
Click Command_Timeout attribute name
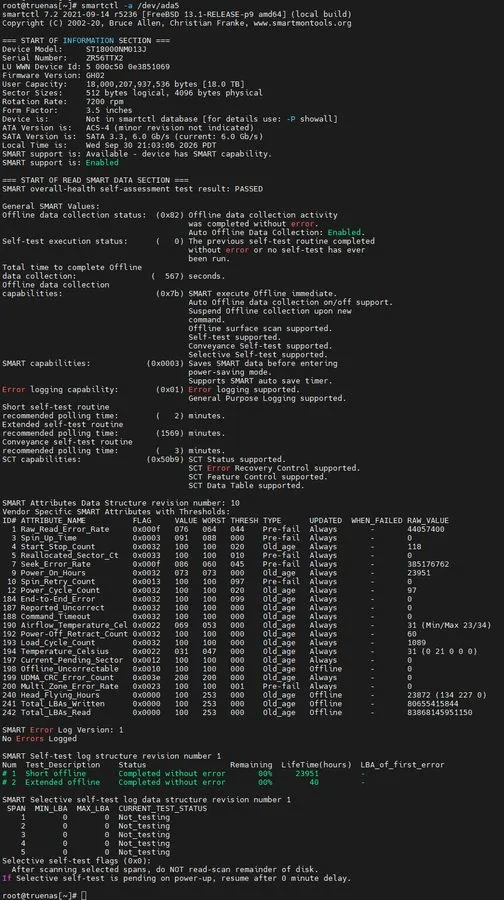point(56,616)
